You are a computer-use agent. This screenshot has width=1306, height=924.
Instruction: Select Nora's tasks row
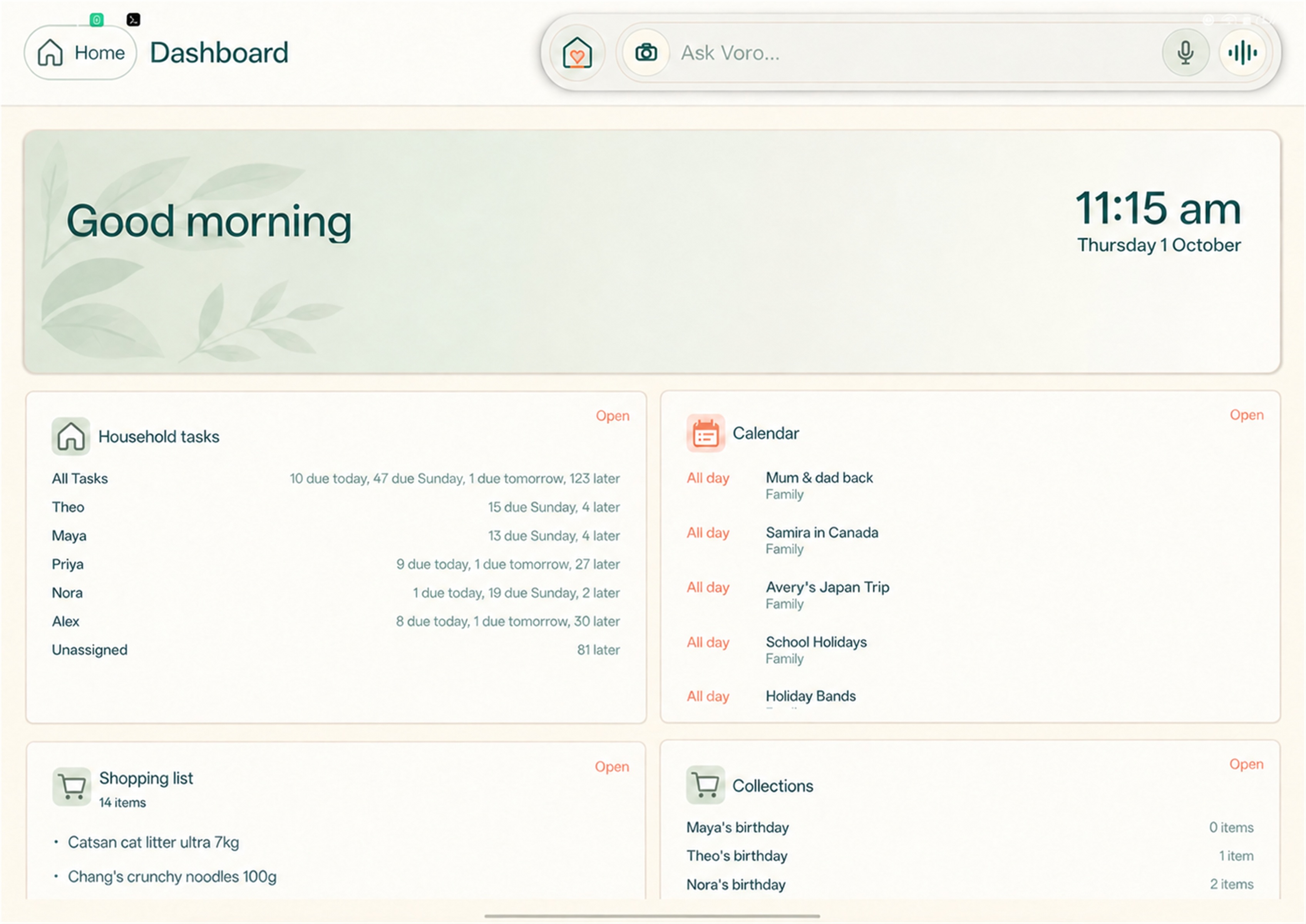point(336,593)
